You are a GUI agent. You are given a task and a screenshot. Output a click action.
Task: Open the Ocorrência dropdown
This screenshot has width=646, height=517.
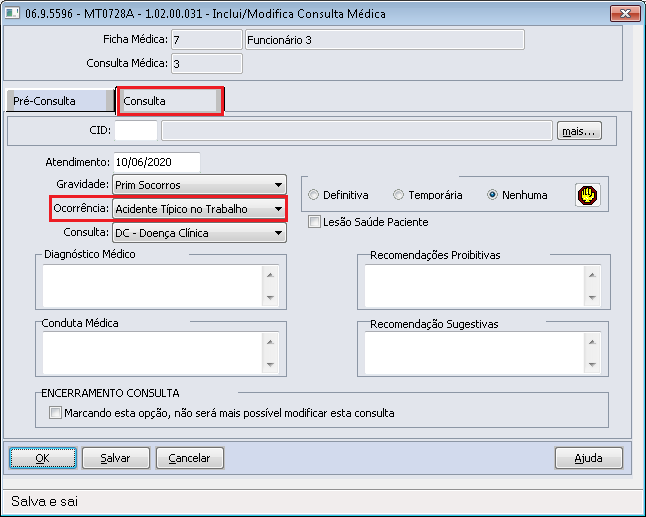199,209
